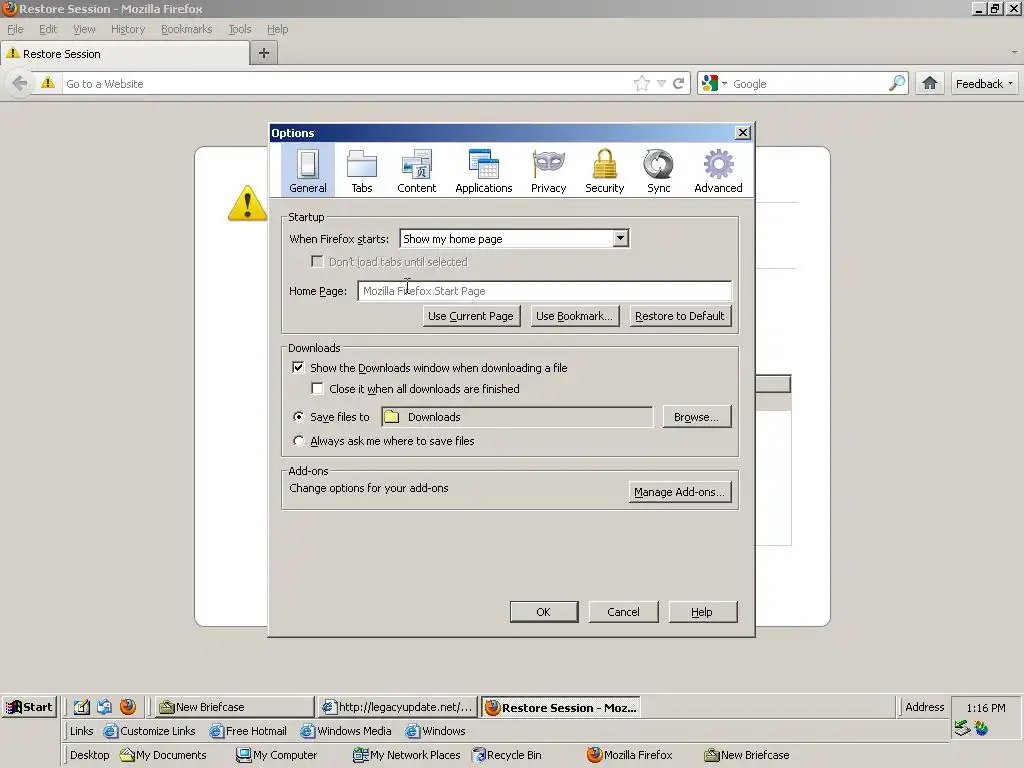The height and width of the screenshot is (768, 1024).
Task: Select the Restore Session tab
Action: pyautogui.click(x=125, y=54)
